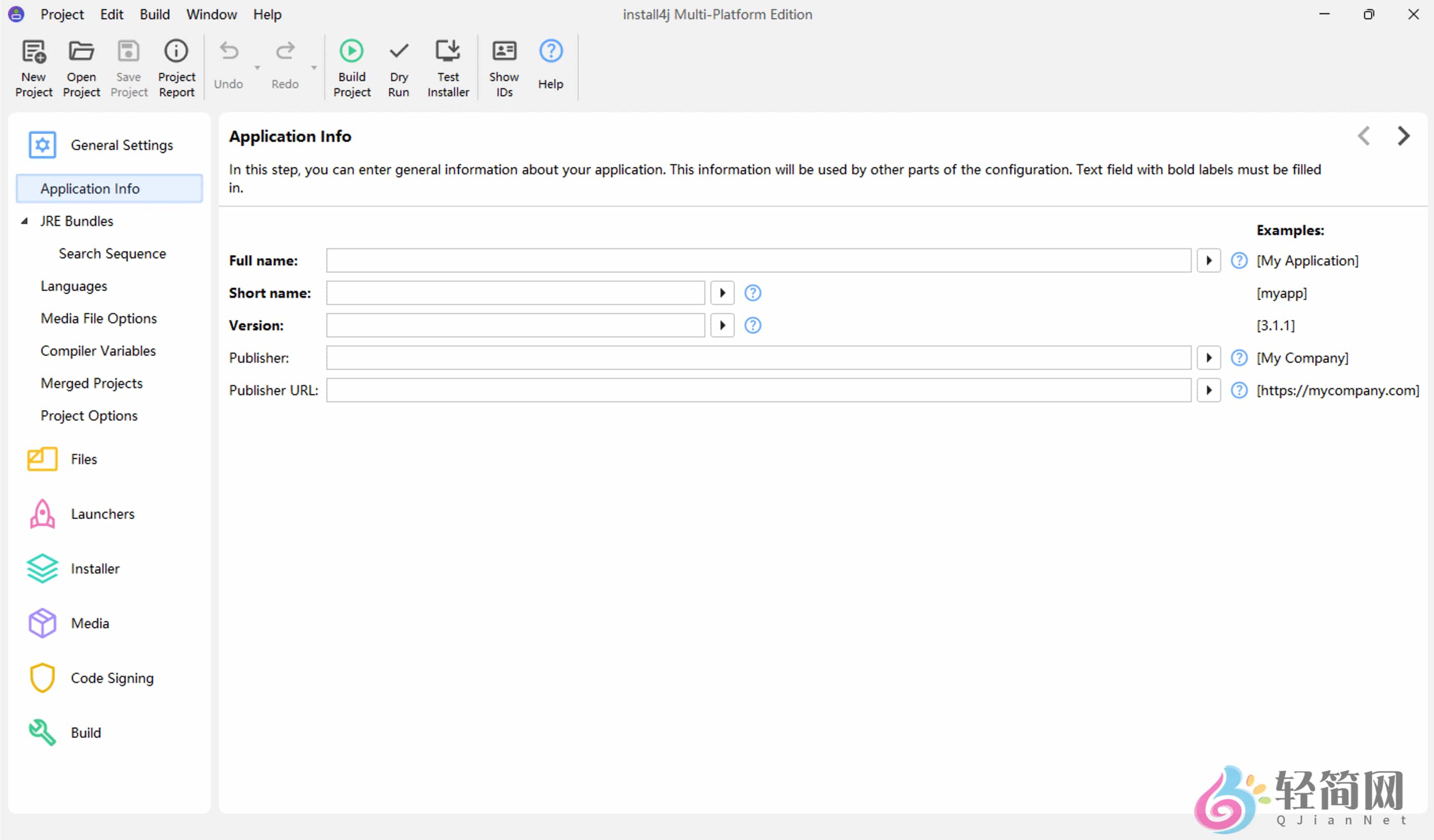
Task: Focus the Full name text field
Action: pyautogui.click(x=759, y=260)
